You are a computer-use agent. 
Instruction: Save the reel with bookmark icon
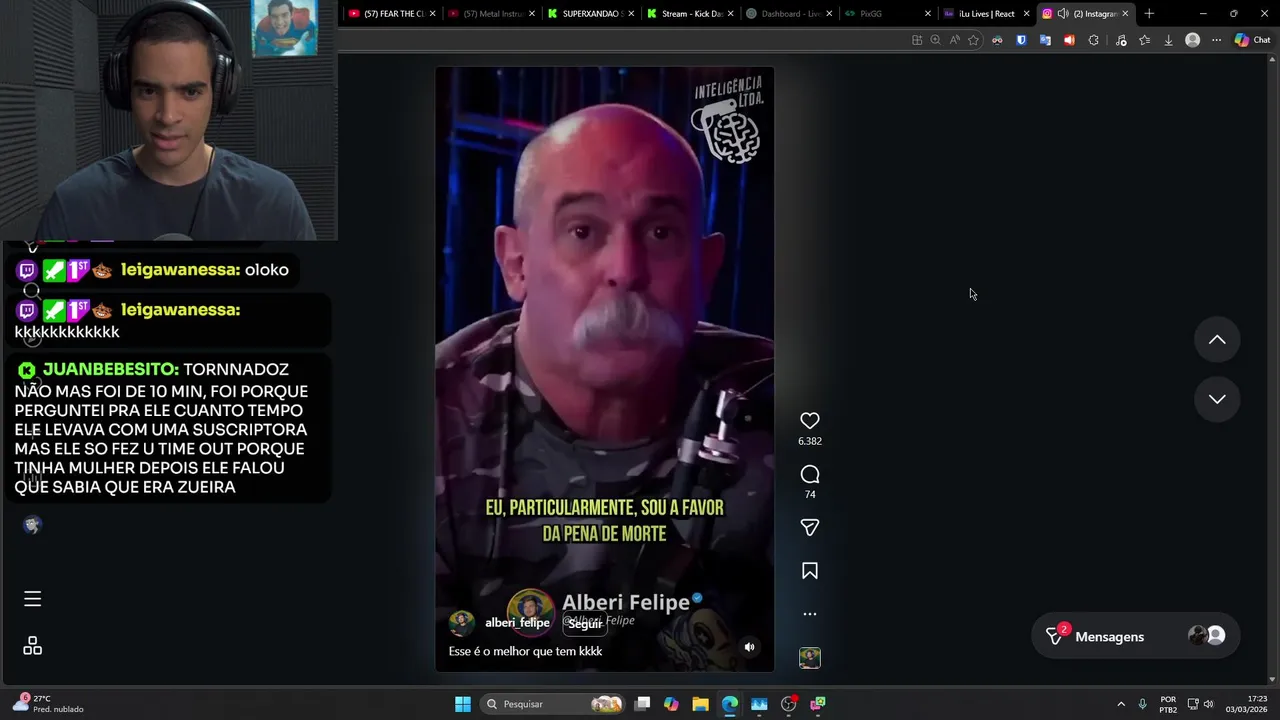pos(810,571)
